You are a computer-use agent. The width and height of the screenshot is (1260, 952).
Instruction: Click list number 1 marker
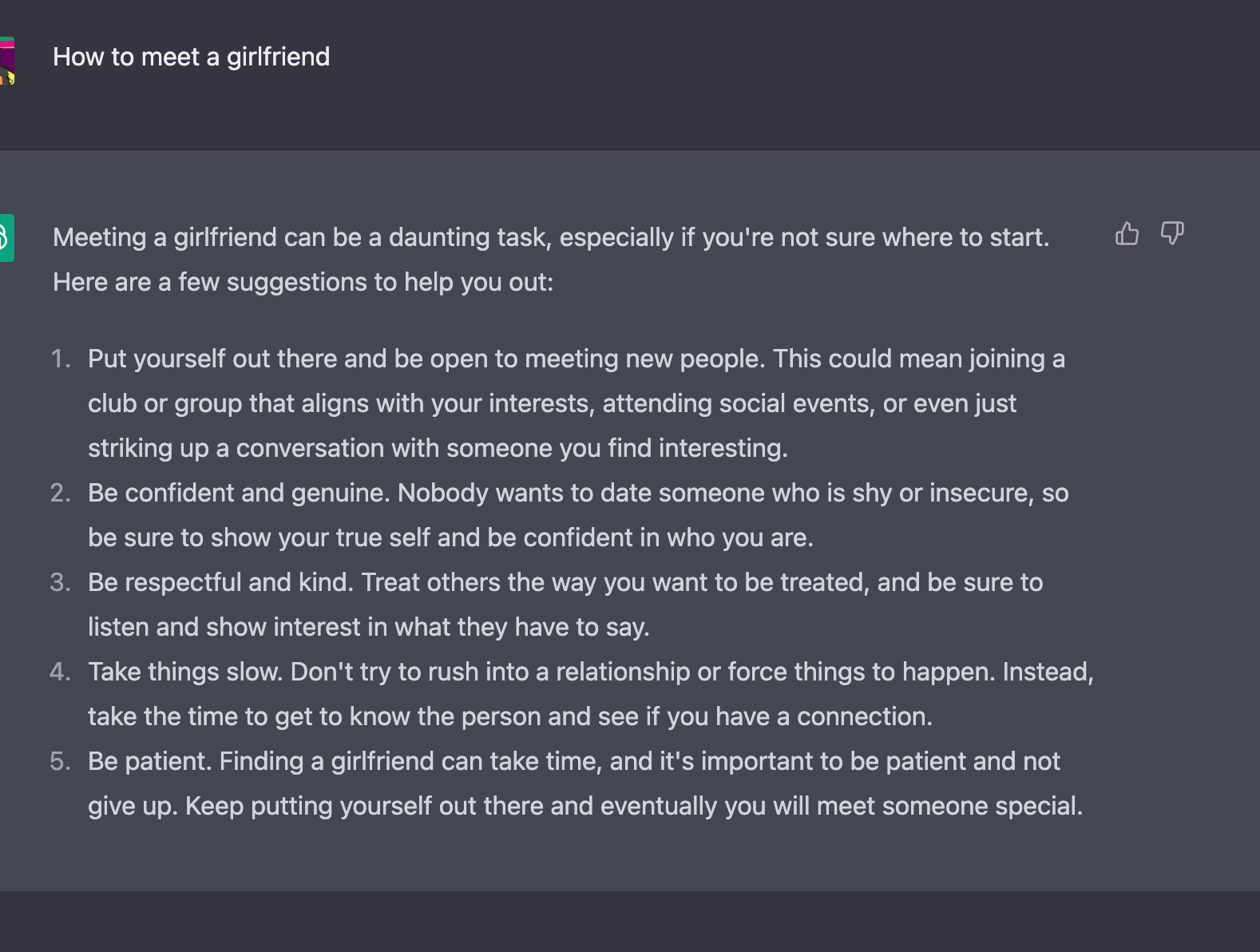[x=61, y=359]
